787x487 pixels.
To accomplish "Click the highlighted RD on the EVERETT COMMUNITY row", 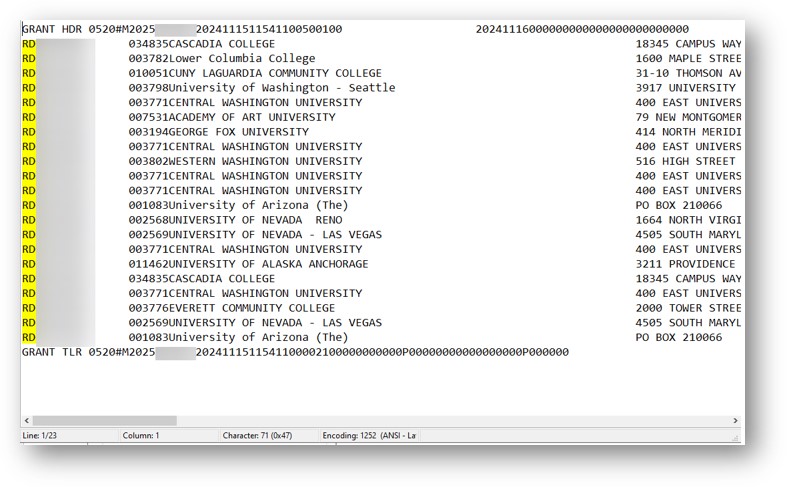I will [x=29, y=308].
